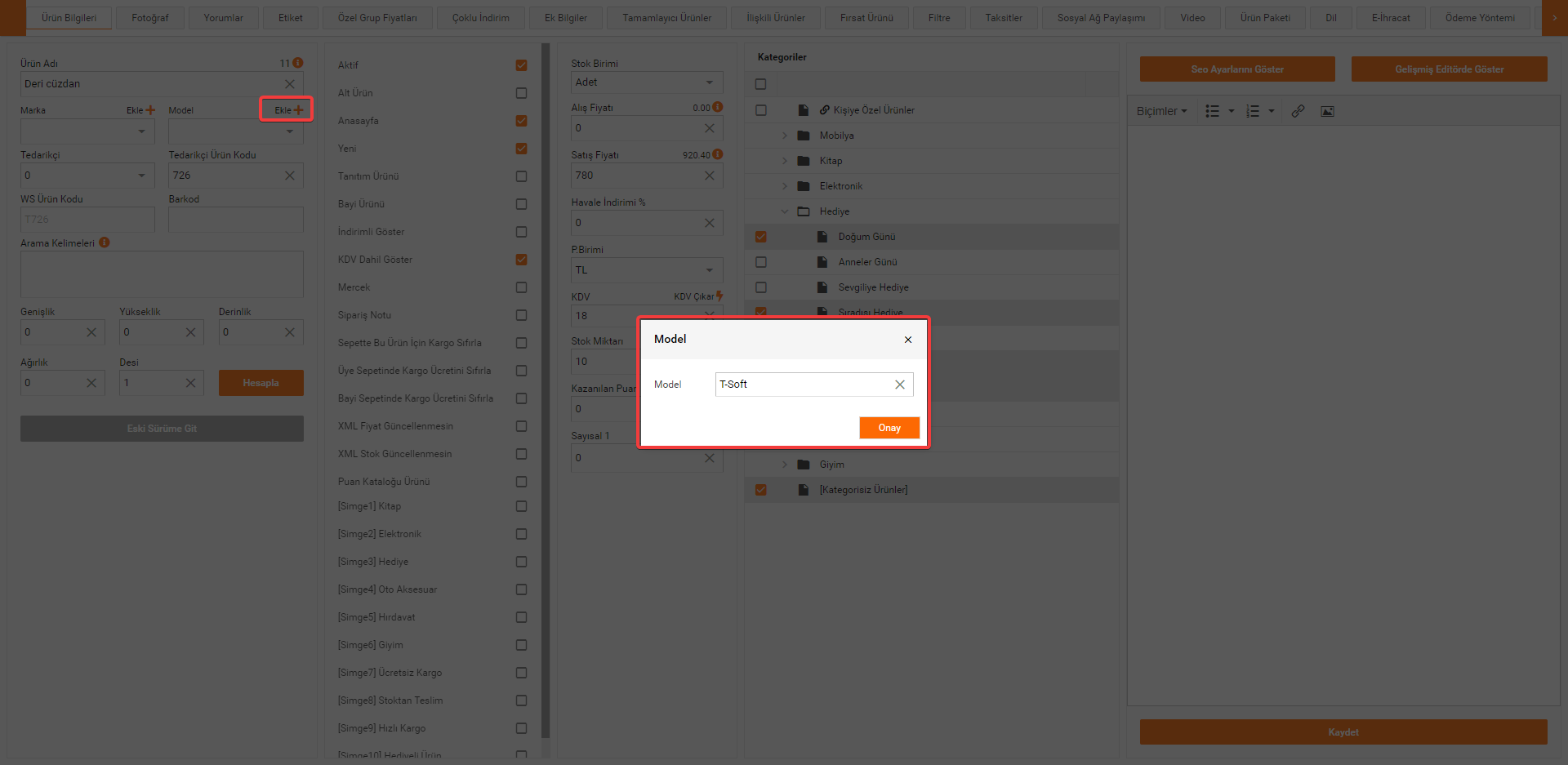Clear the Ağırlık value
This screenshot has height=765, width=1568.
[91, 383]
